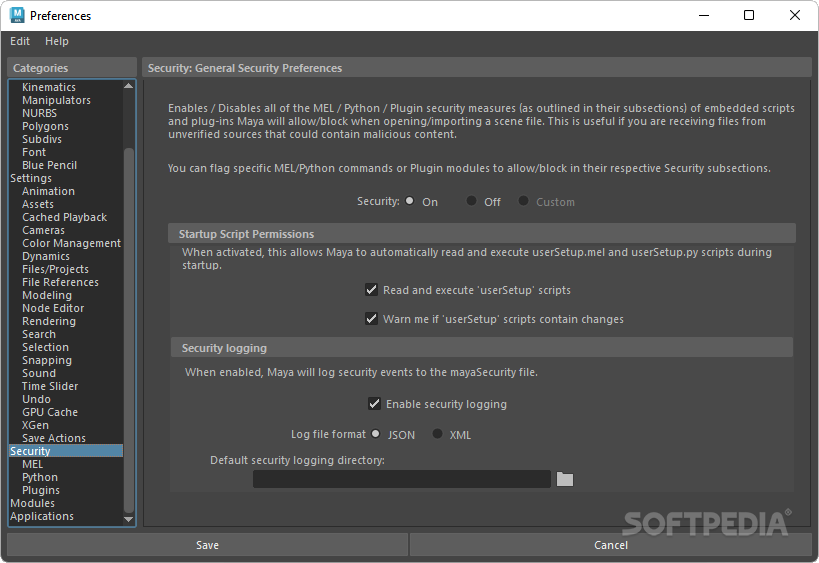819x563 pixels.
Task: Select the Subdivs category
Action: 42,139
